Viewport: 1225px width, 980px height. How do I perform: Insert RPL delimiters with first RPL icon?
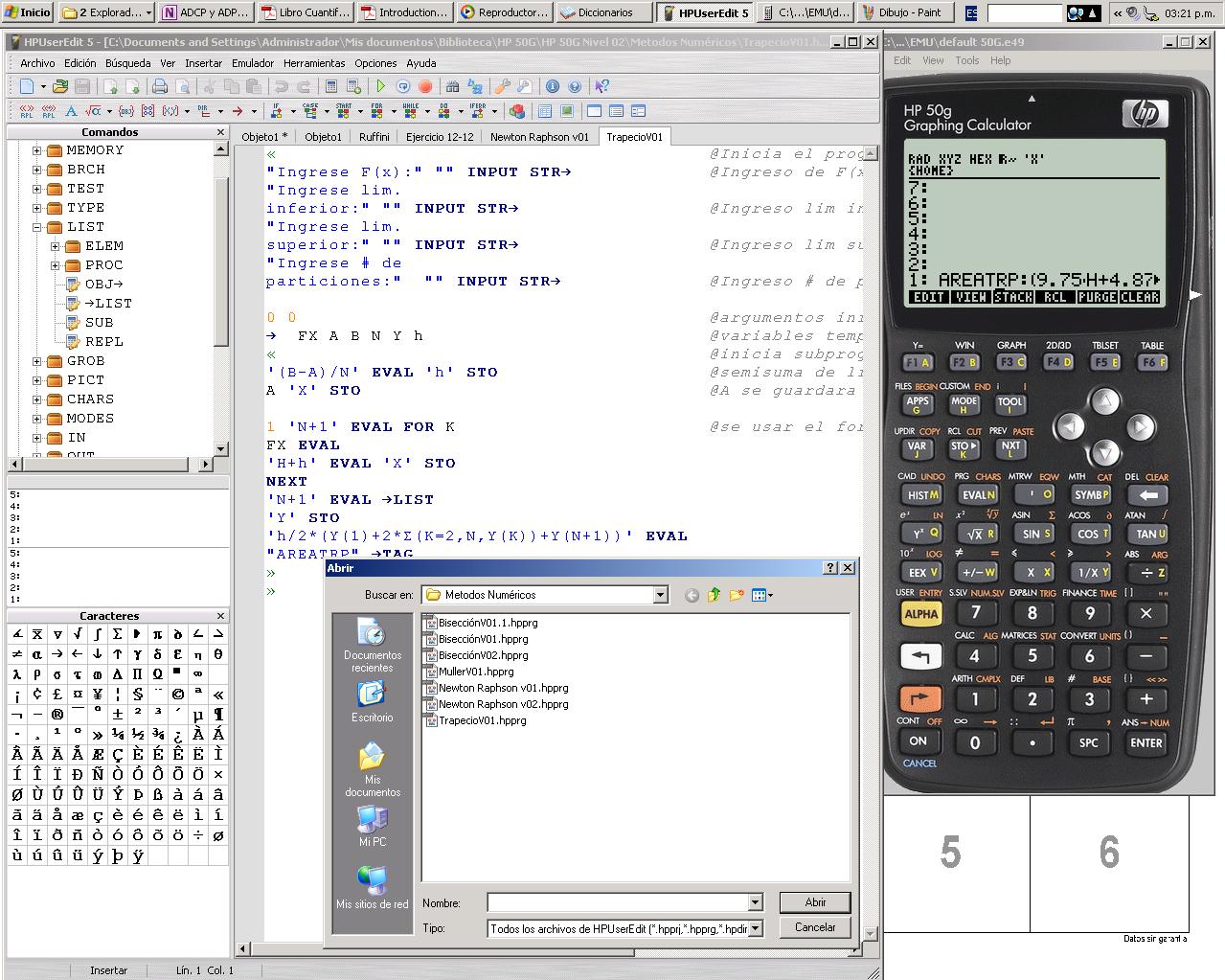[27, 111]
